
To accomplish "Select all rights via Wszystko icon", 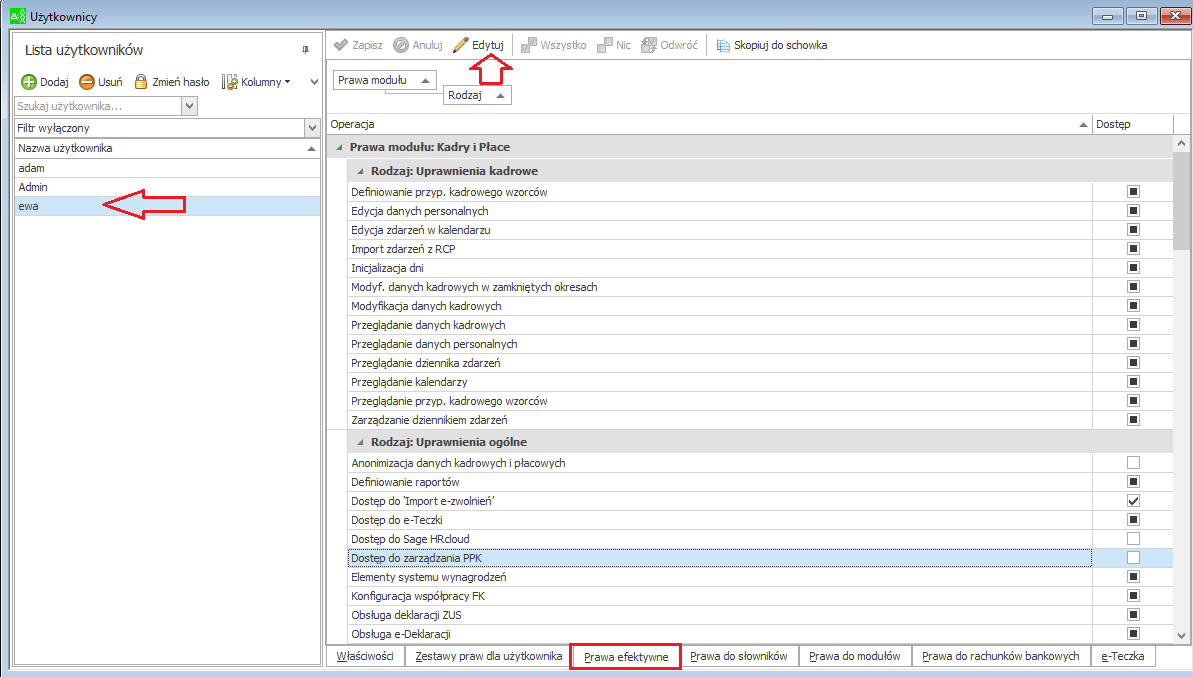I will pos(528,45).
